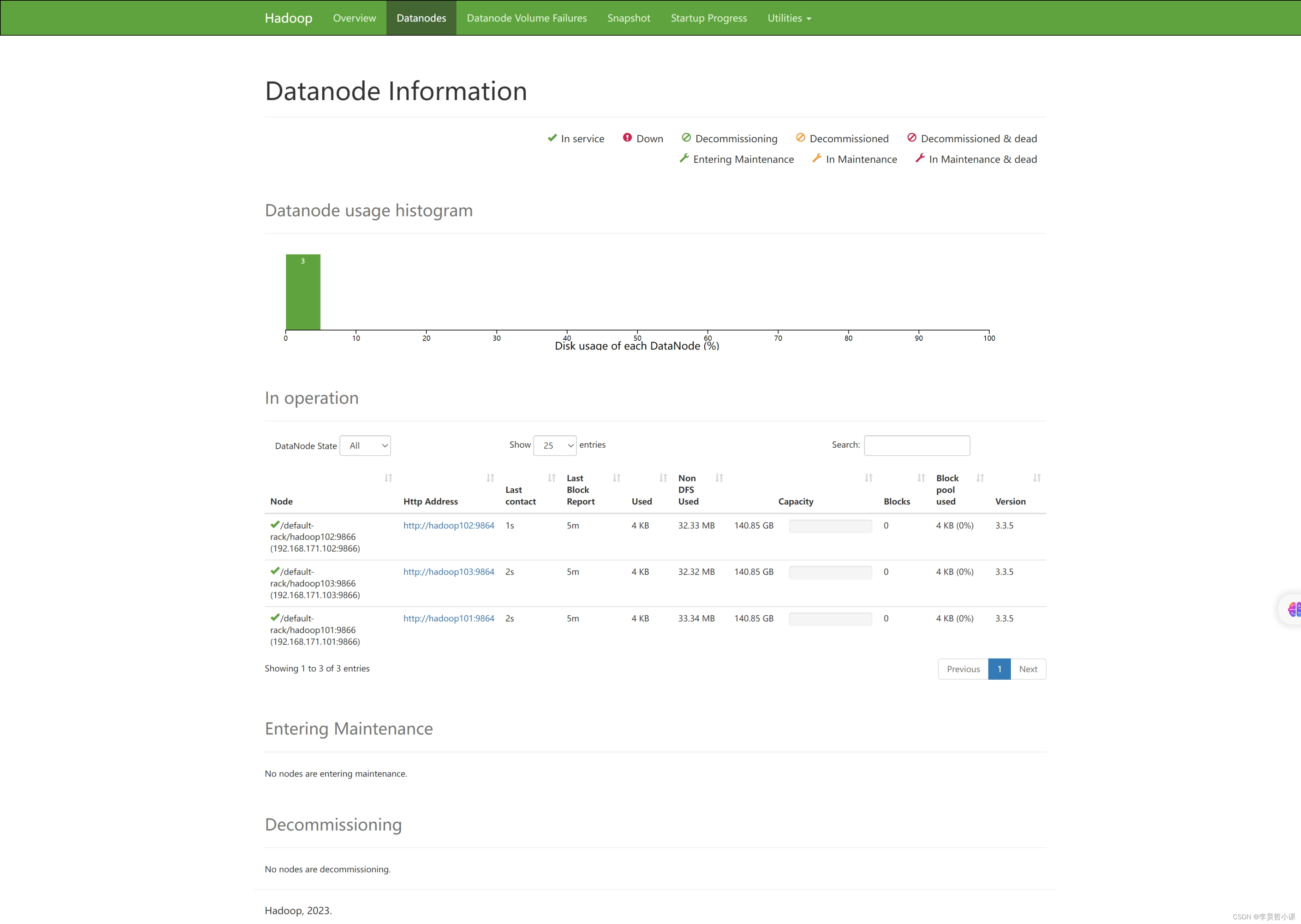
Task: Open Datanode Volume Failures tab
Action: click(x=526, y=18)
